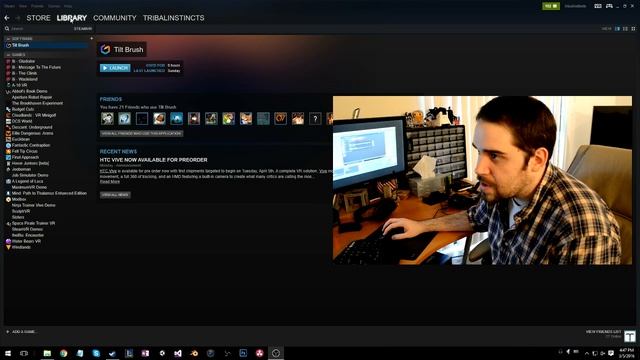Click the Tilt Brush logo icon
Image resolution: width=640 pixels, height=360 pixels.
[105, 49]
